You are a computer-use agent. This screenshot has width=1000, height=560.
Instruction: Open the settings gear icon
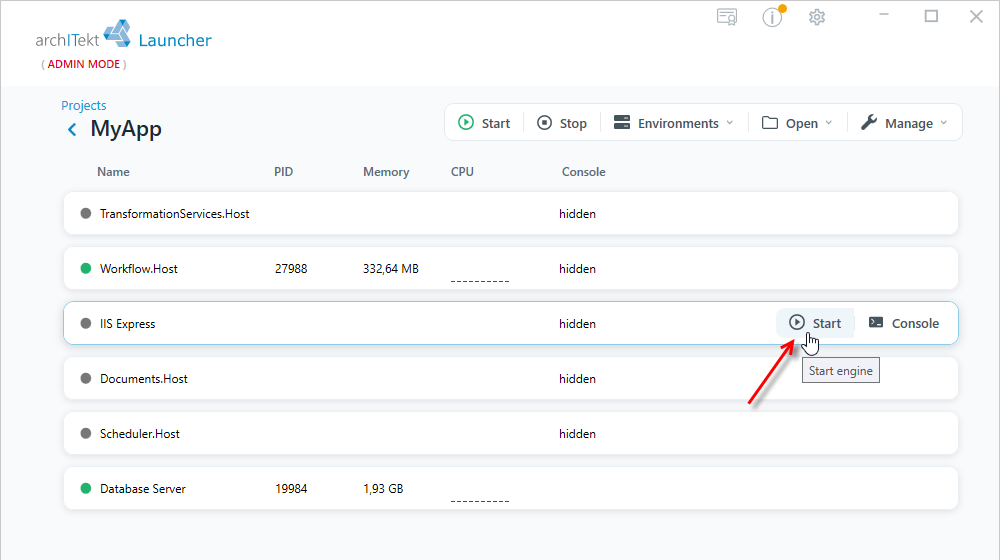tap(817, 17)
